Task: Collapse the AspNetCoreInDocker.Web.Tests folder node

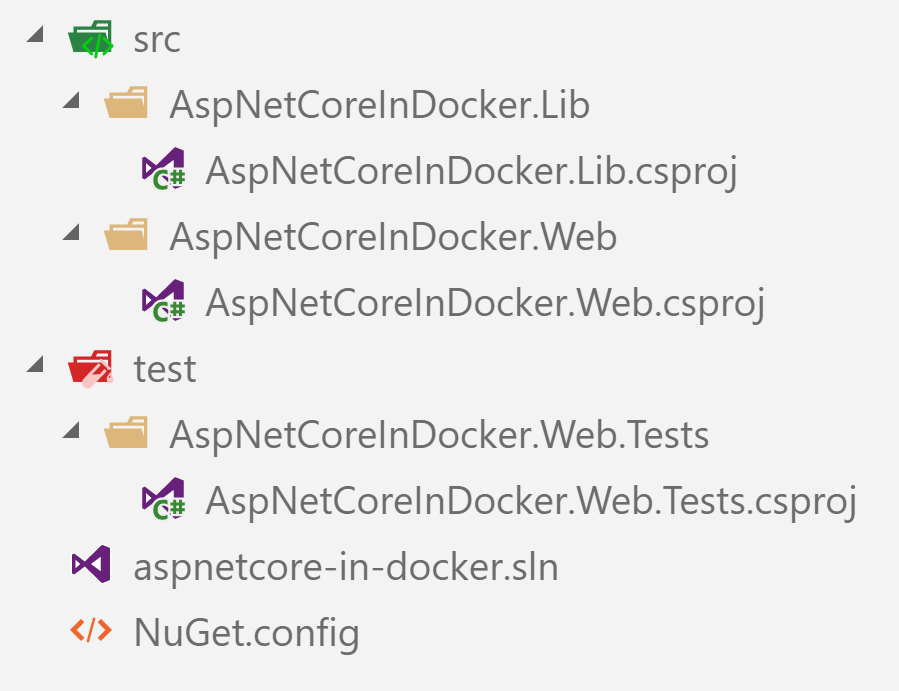Action: coord(71,430)
